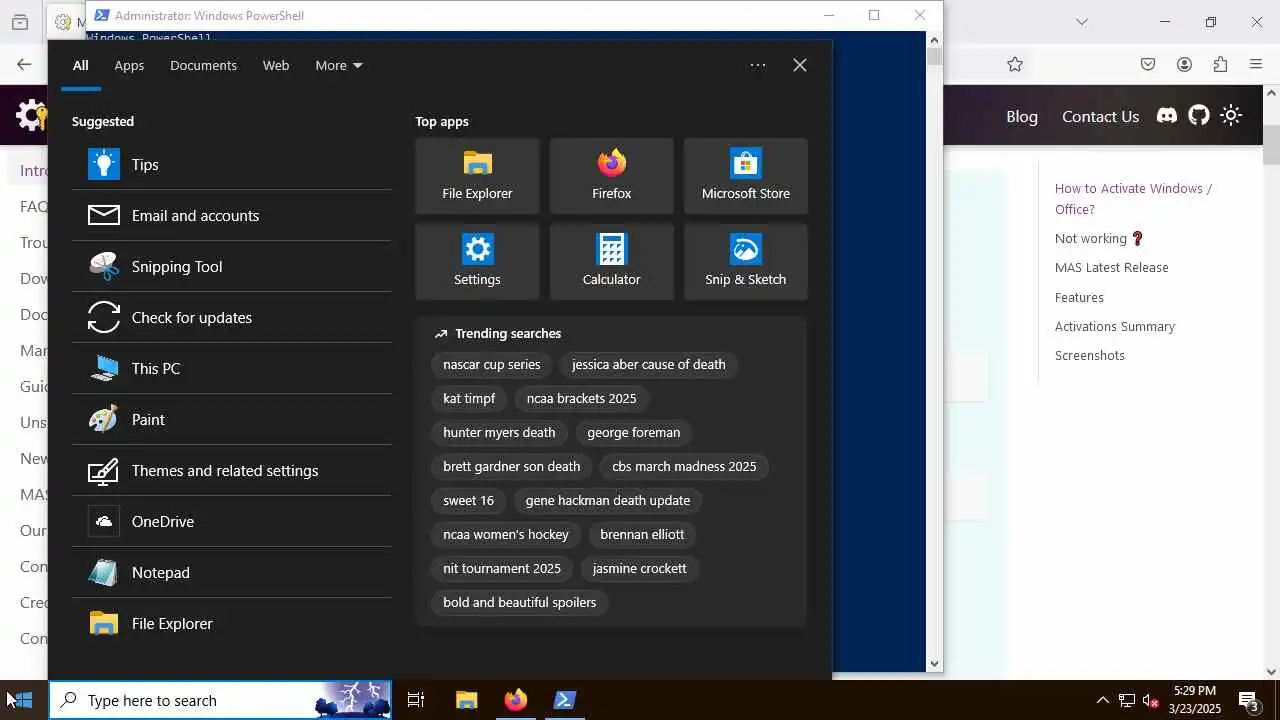Open Firefox application hamburger menu

[x=1256, y=64]
